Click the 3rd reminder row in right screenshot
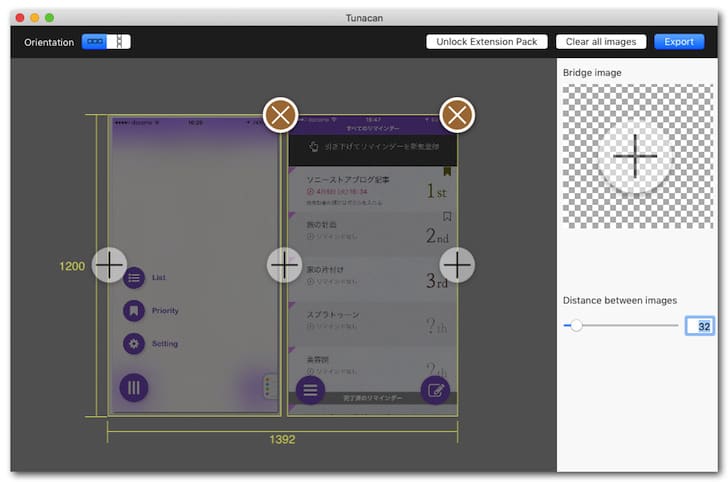728x482 pixels. (373, 279)
